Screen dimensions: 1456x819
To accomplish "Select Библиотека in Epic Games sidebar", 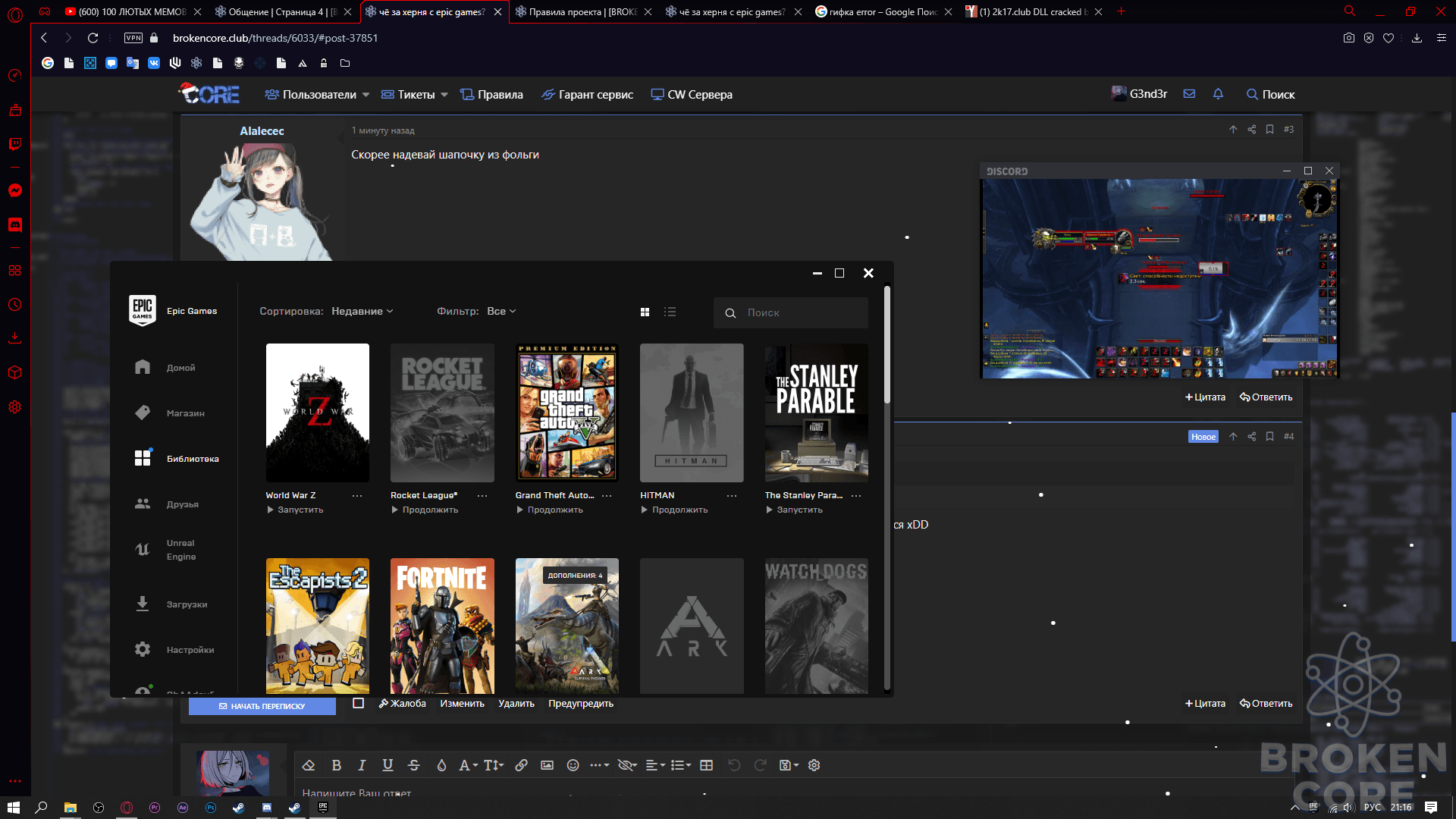I will tap(176, 459).
